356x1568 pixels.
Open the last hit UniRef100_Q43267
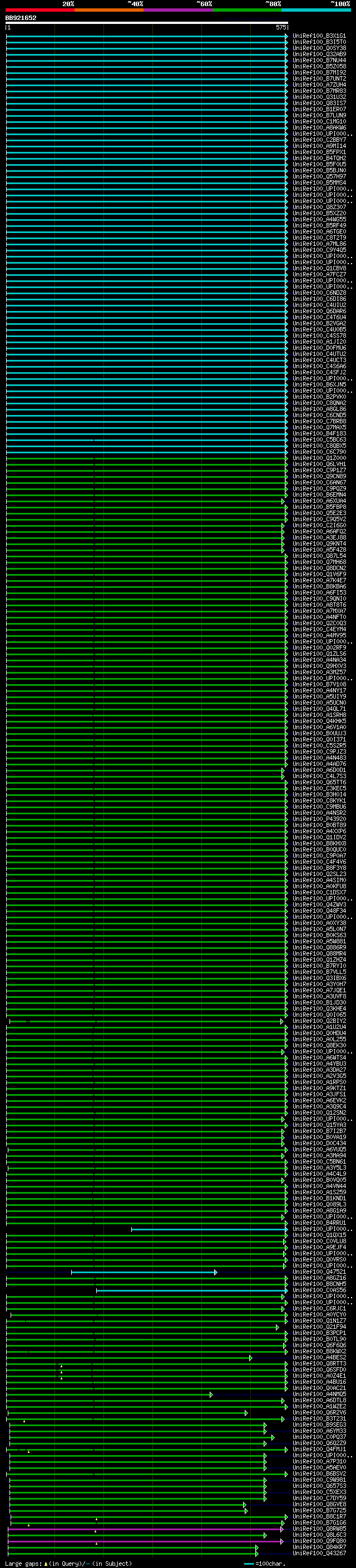319,1553
